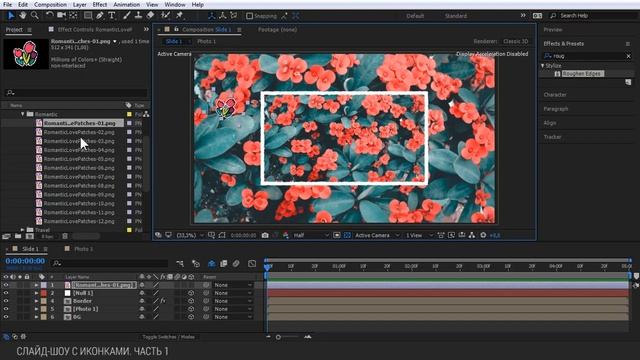Toggle 3D layer switch for Null 1

coord(191,293)
